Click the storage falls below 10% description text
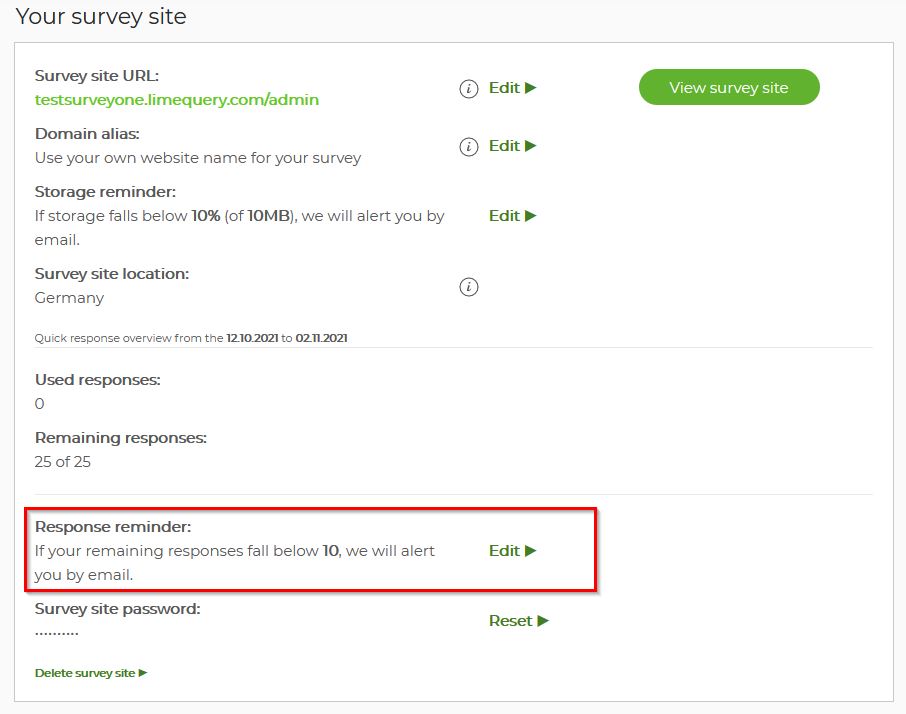This screenshot has width=906, height=714. 239,228
